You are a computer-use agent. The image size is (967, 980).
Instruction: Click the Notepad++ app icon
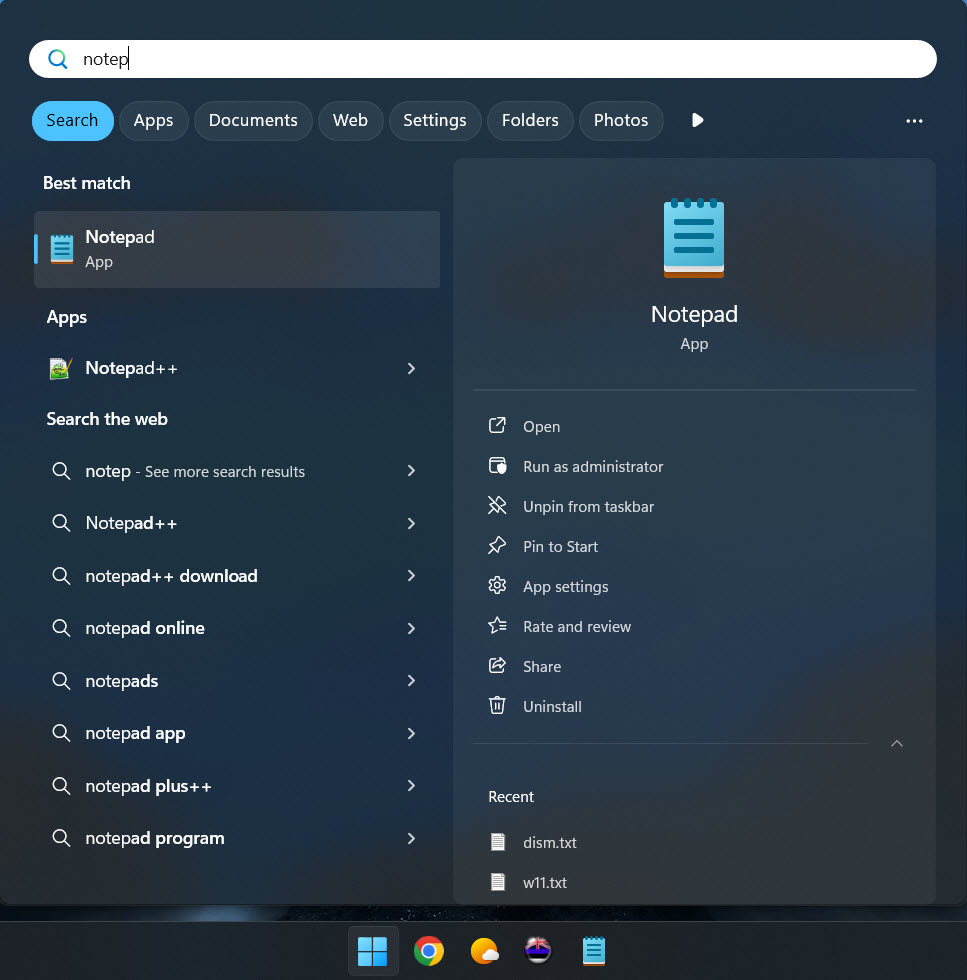tap(61, 368)
